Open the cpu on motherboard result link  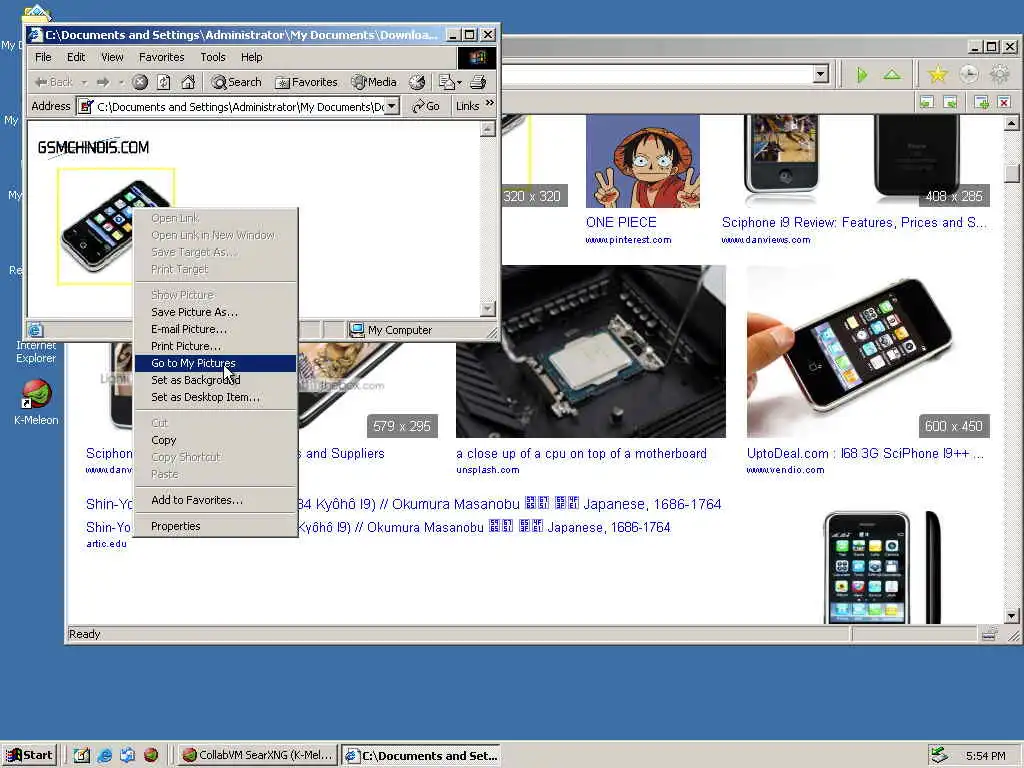(581, 453)
